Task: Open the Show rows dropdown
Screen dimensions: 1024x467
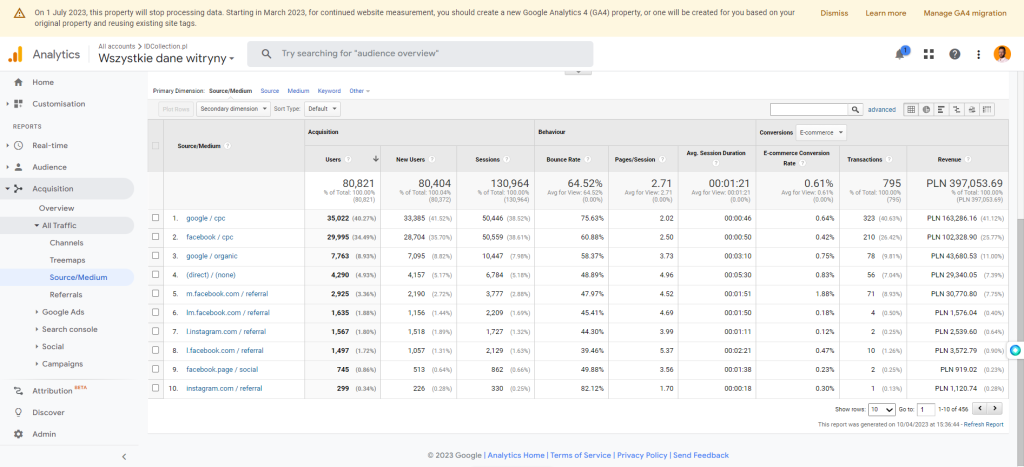Action: [882, 410]
